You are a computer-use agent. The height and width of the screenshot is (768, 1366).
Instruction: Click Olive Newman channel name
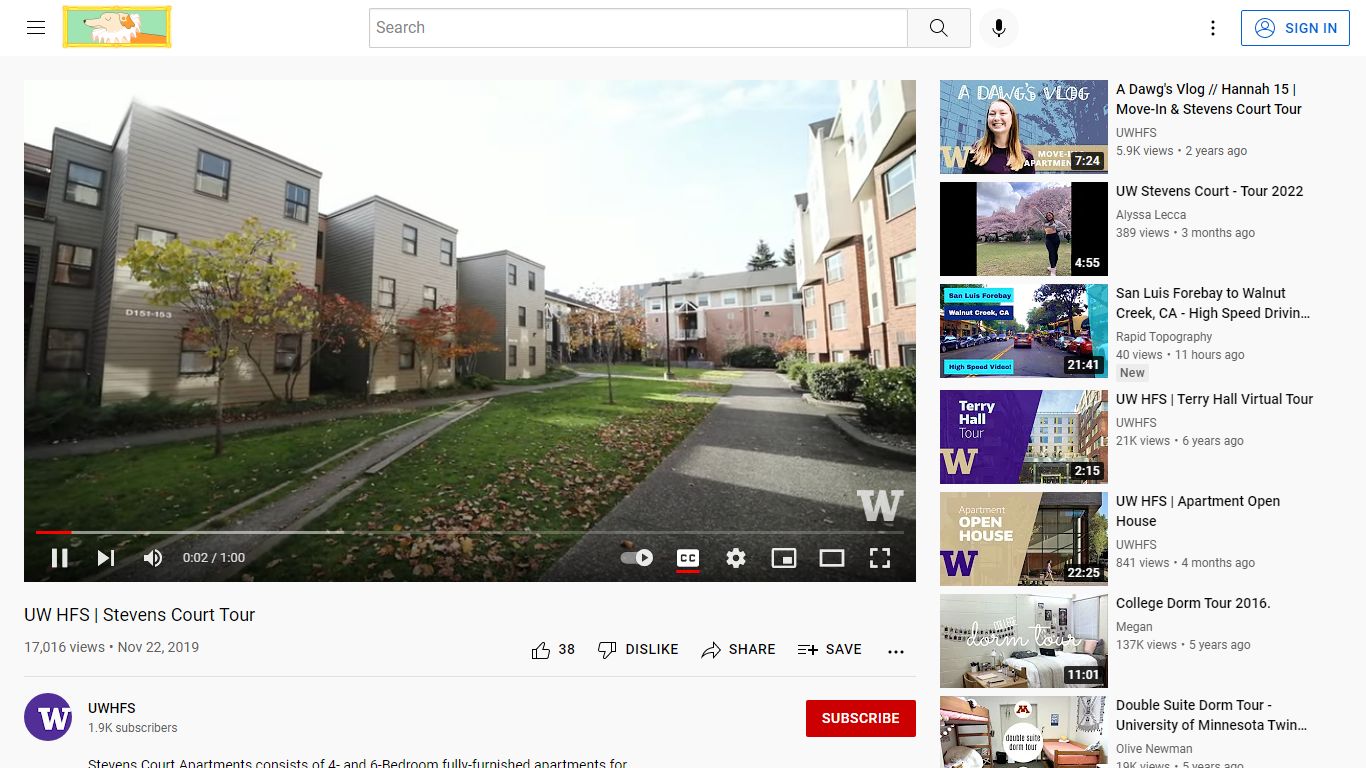click(x=1154, y=749)
